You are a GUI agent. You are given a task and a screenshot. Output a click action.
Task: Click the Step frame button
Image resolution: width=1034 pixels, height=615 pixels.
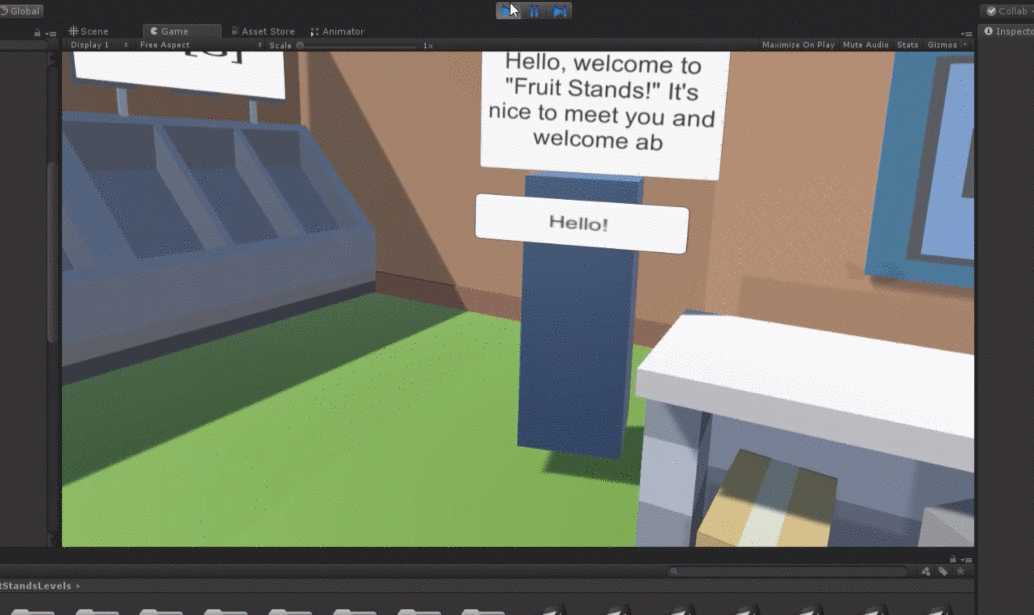(x=559, y=11)
